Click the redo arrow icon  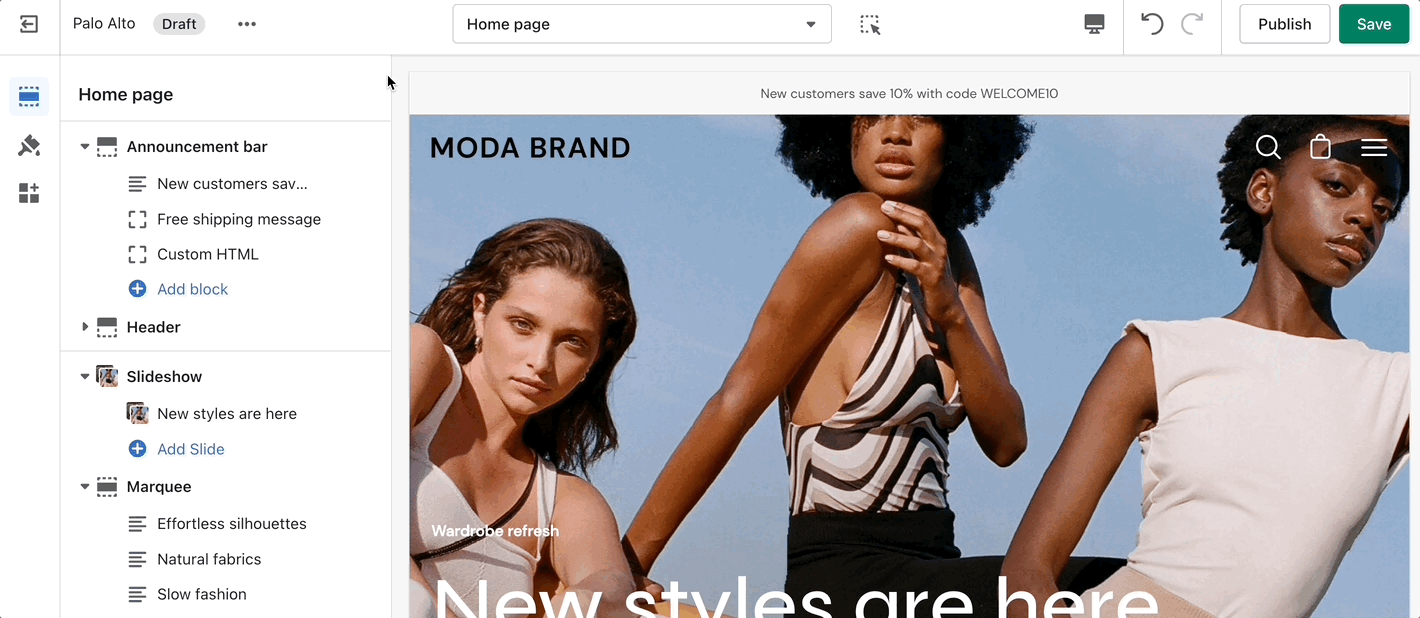[1192, 24]
